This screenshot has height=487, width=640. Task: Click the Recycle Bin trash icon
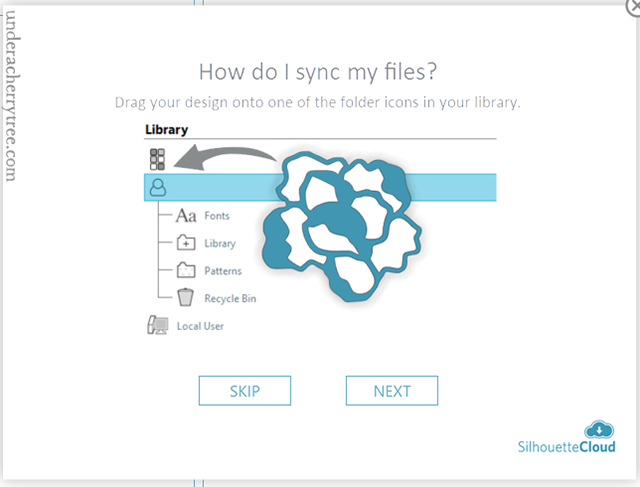tap(185, 298)
